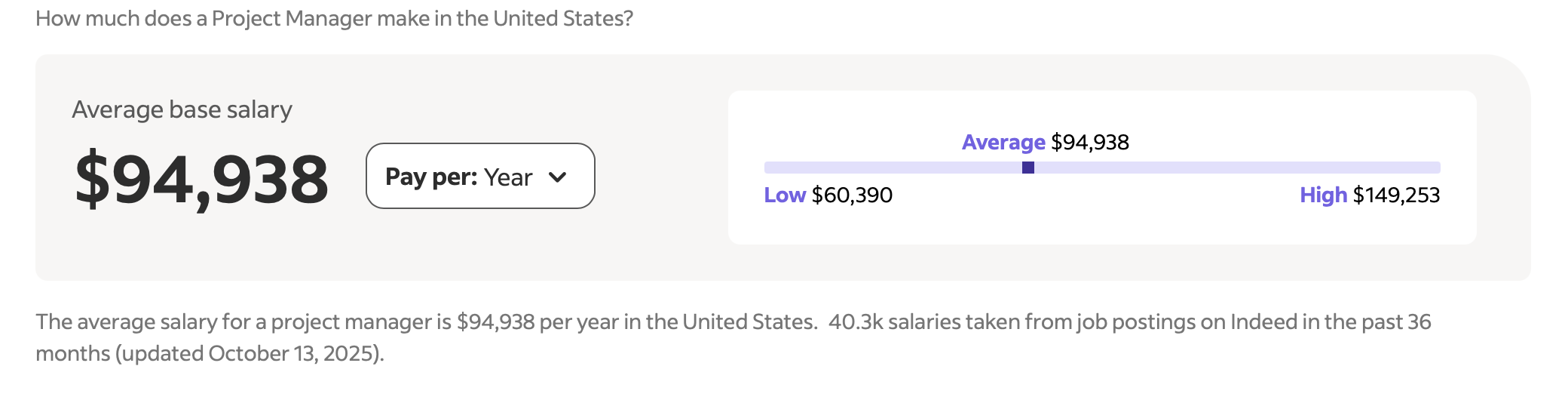Click the Average base salary heading
The image size is (1568, 403).
[182, 109]
